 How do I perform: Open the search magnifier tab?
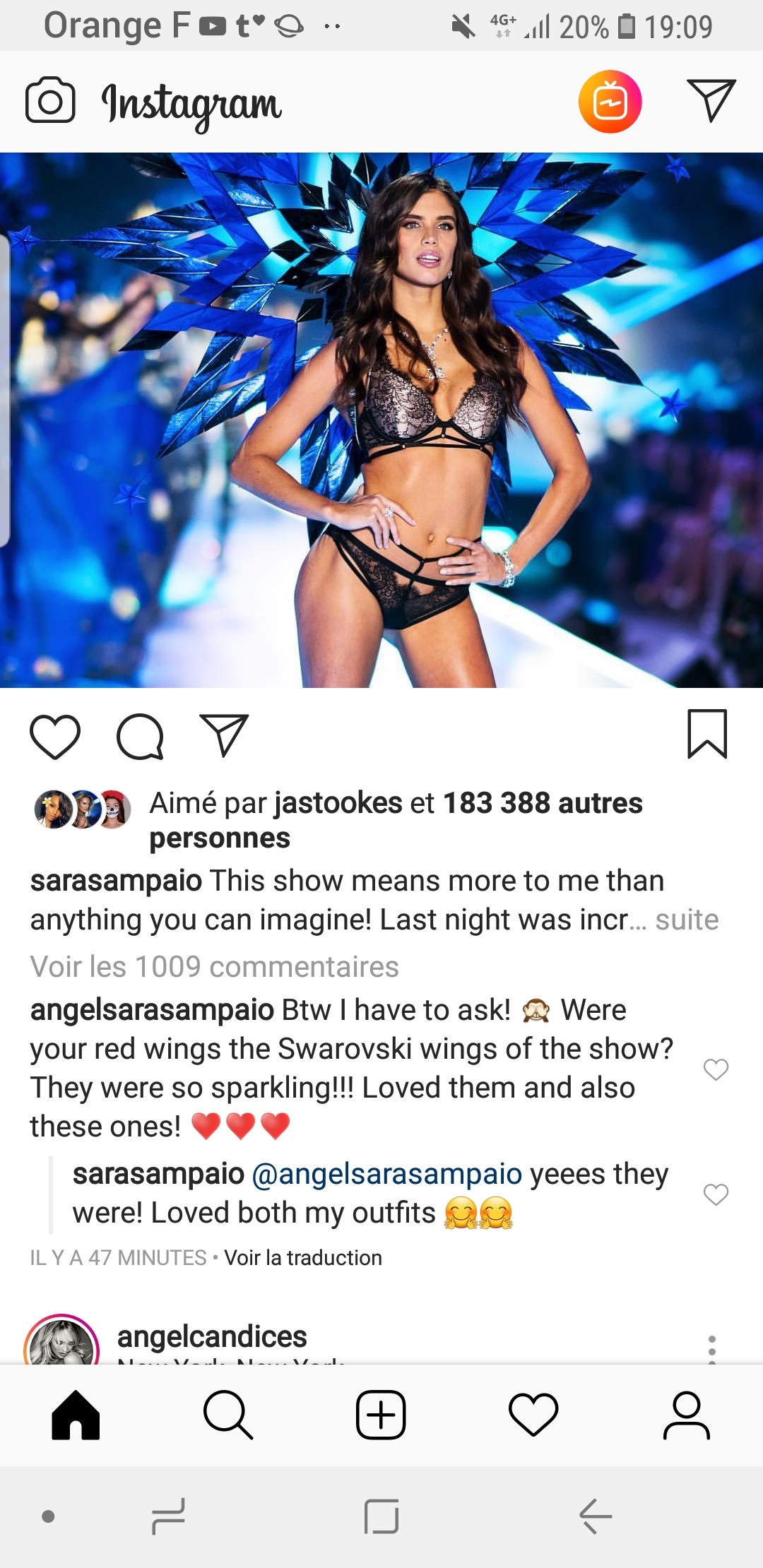tap(228, 1415)
